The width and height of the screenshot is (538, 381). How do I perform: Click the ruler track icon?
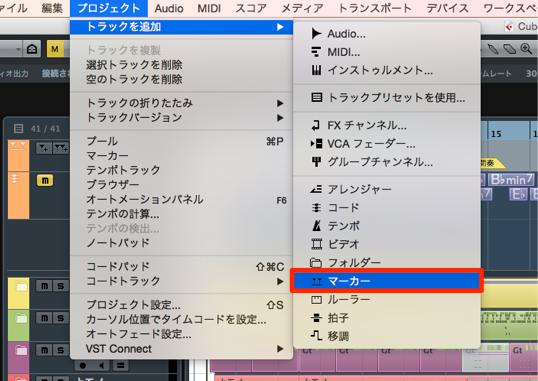pos(316,300)
